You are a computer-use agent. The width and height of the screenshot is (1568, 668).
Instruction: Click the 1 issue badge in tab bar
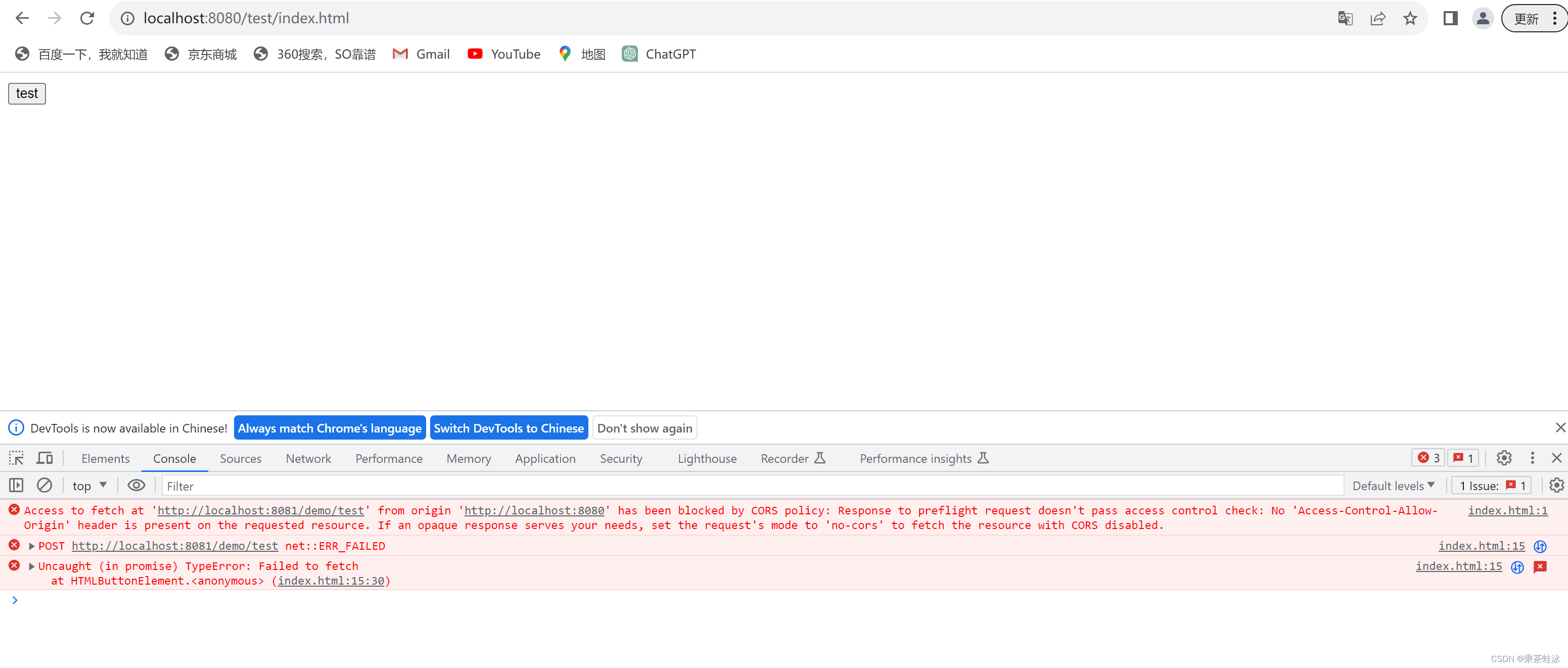point(1463,458)
